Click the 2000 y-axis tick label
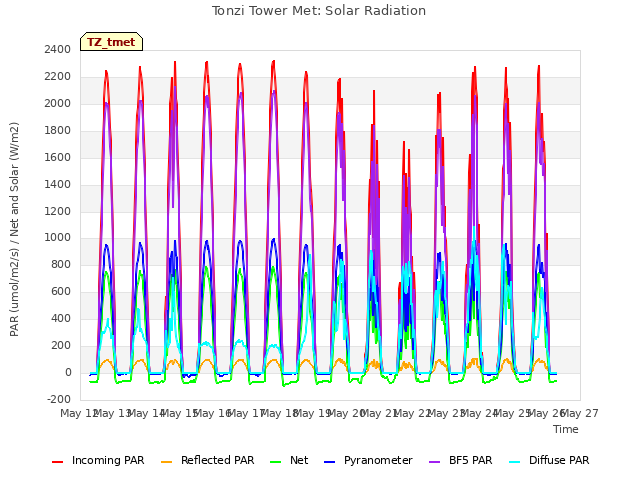Viewport: 640px width, 480px height. click(x=58, y=103)
